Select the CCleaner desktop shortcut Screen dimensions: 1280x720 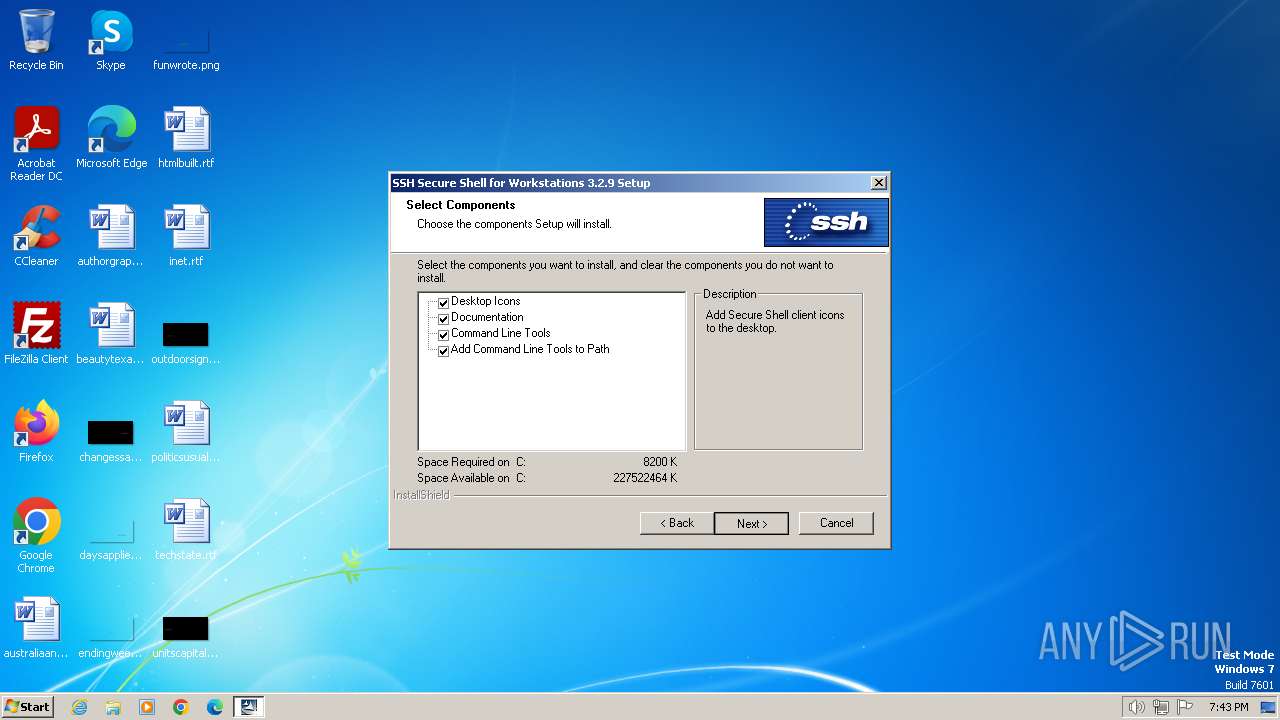pos(36,236)
